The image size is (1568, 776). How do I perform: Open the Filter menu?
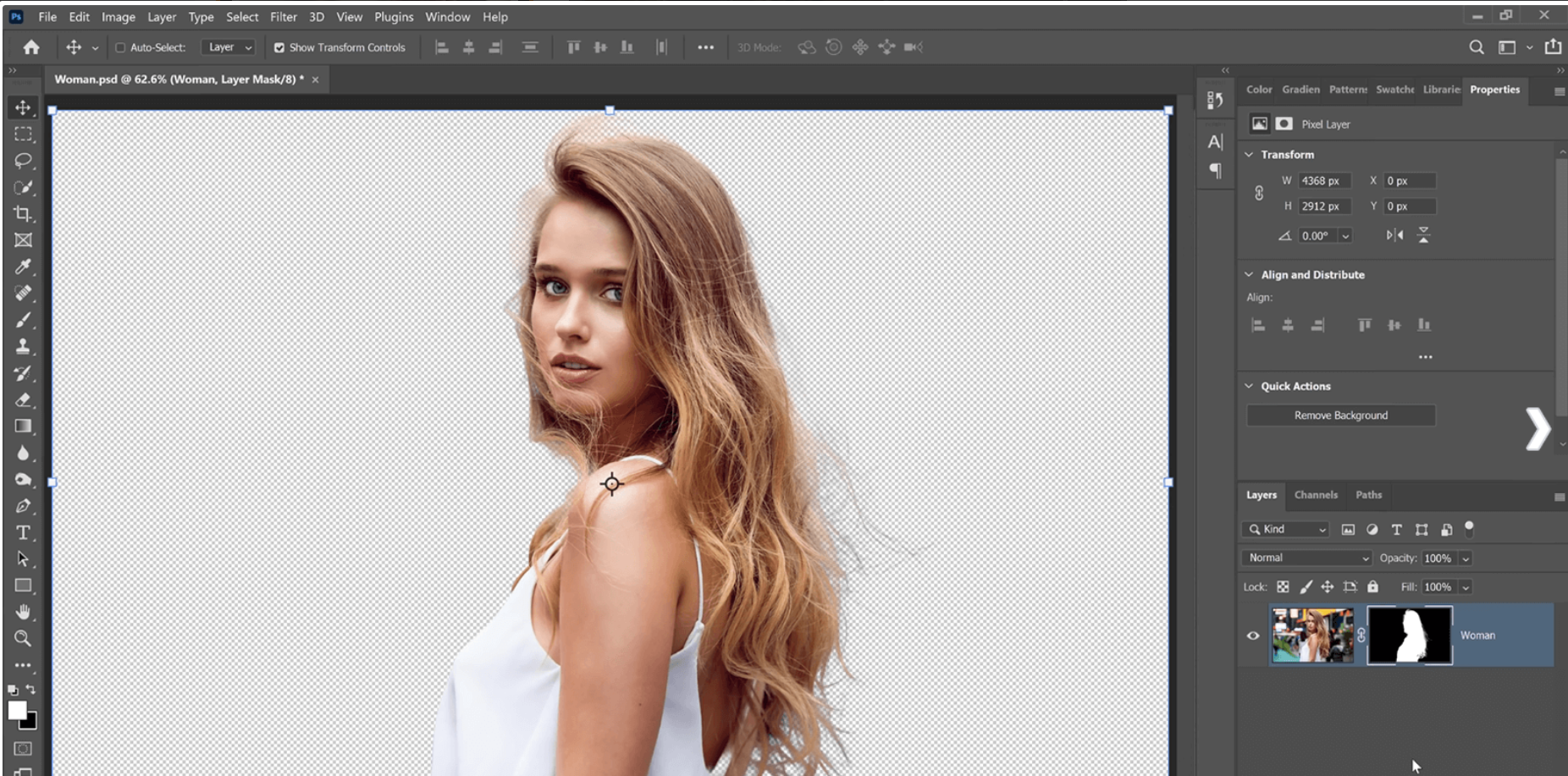(283, 17)
